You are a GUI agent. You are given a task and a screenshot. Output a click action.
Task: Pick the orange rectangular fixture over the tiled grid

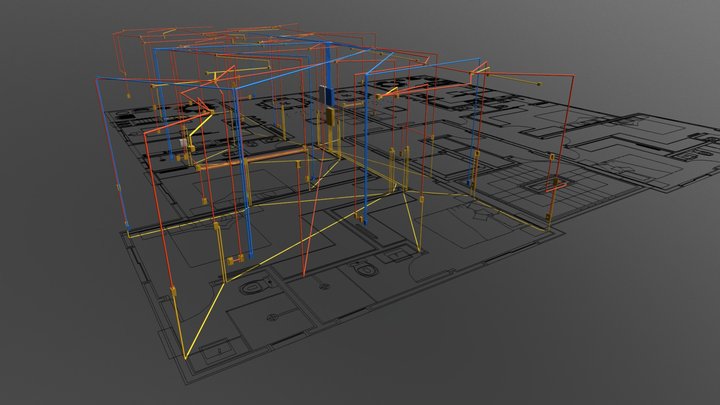point(557,185)
